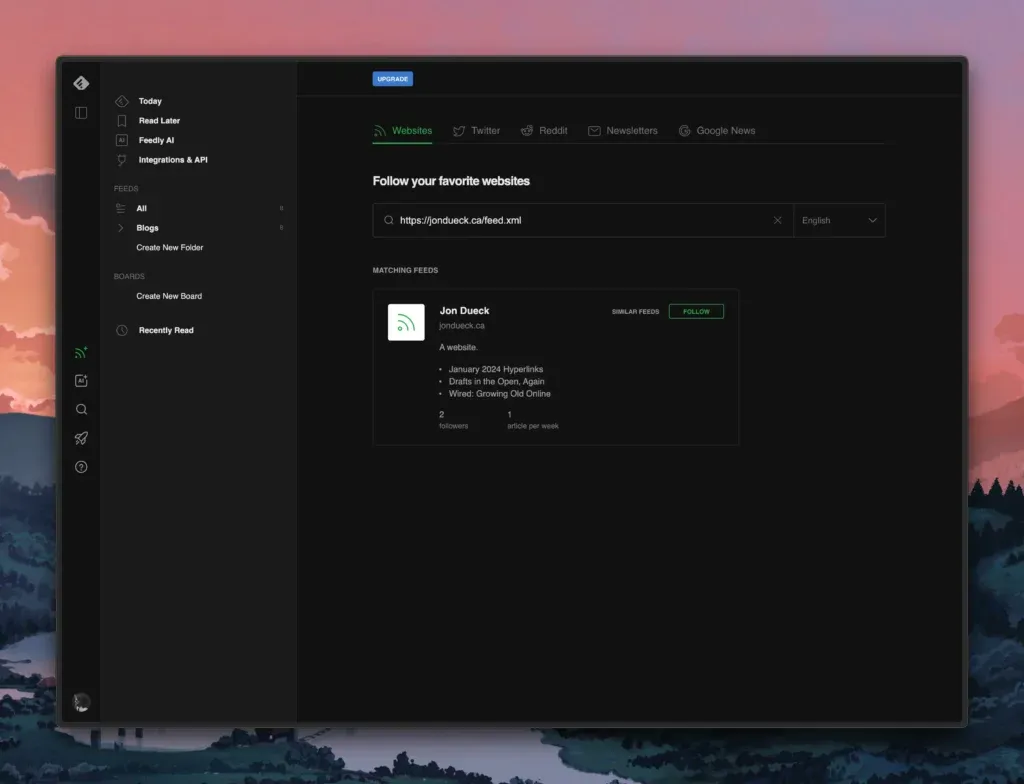Open the Jon Dueck feed title
Screen dimensions: 1024x784
click(464, 310)
